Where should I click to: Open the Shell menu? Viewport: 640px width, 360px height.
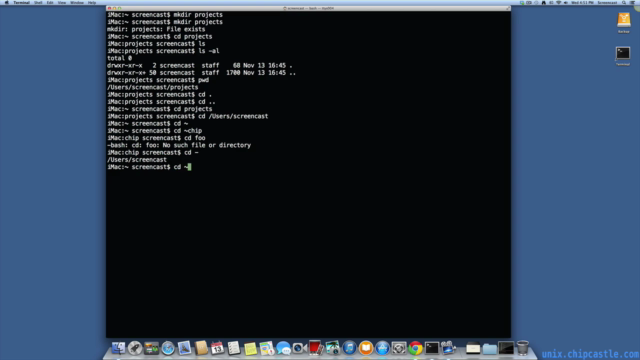pyautogui.click(x=38, y=3)
